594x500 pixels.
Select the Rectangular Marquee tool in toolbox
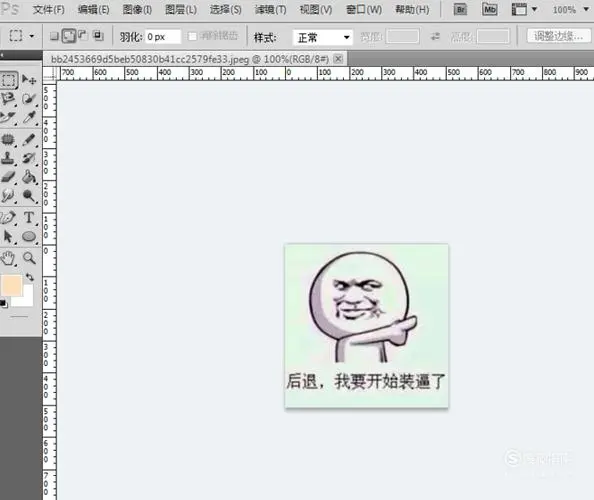point(8,80)
